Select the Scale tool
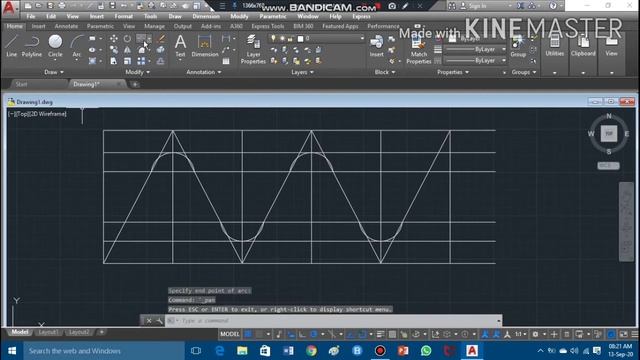The height and width of the screenshot is (360, 640). pos(127,61)
